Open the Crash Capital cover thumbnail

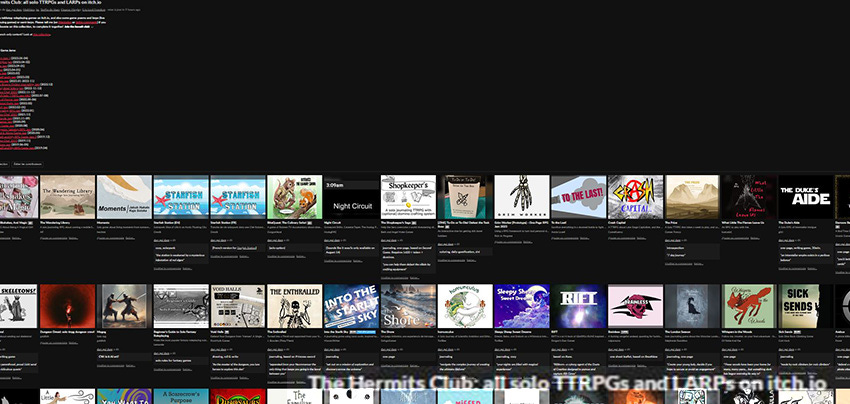635,197
